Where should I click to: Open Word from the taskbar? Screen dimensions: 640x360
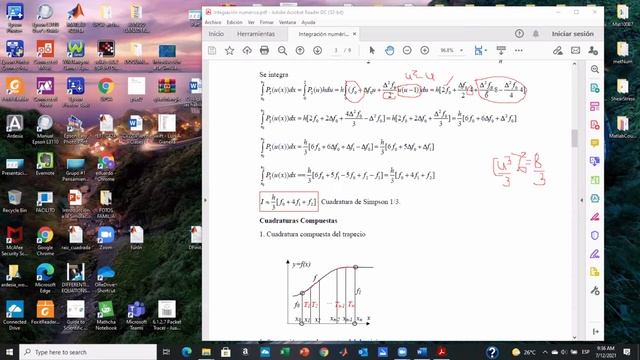pyautogui.click(x=422, y=352)
